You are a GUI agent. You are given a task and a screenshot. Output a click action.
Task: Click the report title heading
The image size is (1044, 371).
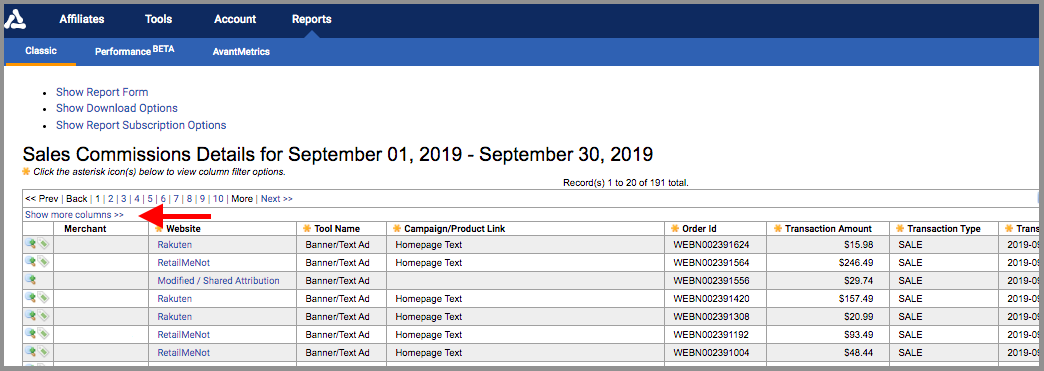338,155
